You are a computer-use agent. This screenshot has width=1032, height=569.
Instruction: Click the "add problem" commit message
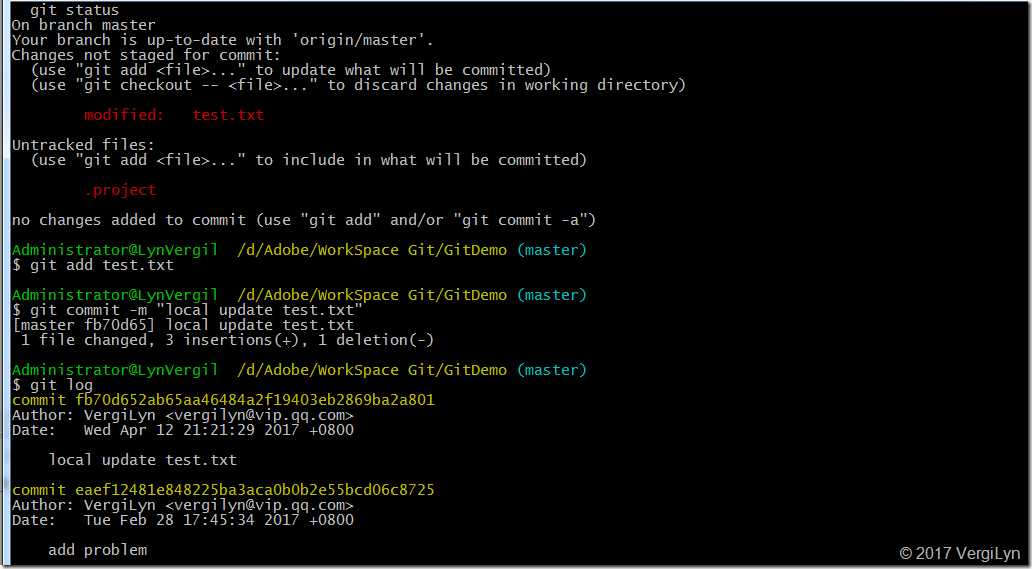pyautogui.click(x=97, y=550)
